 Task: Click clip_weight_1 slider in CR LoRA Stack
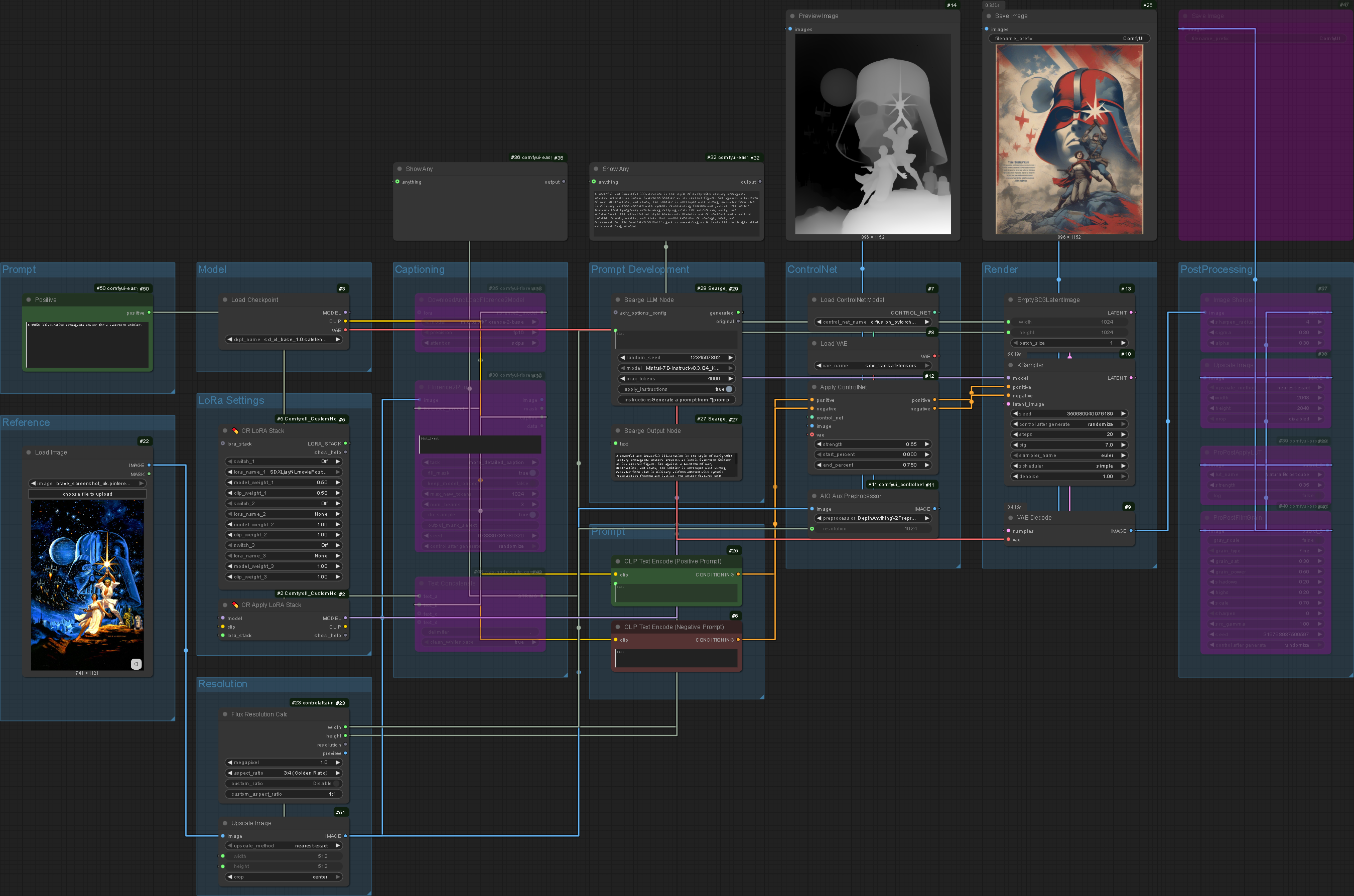point(284,493)
